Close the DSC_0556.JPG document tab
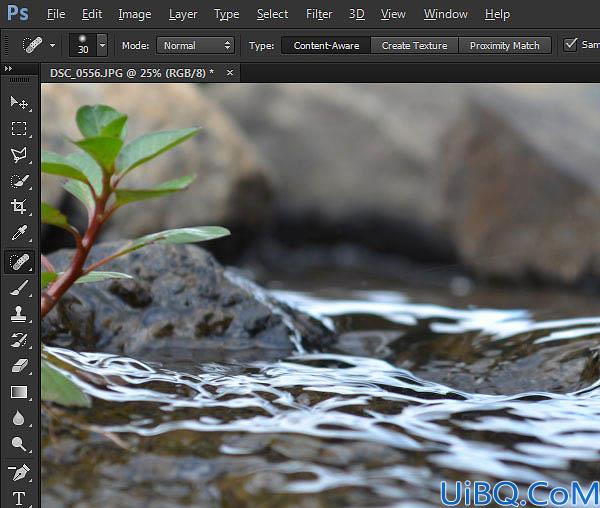This screenshot has height=508, width=600. pos(230,72)
